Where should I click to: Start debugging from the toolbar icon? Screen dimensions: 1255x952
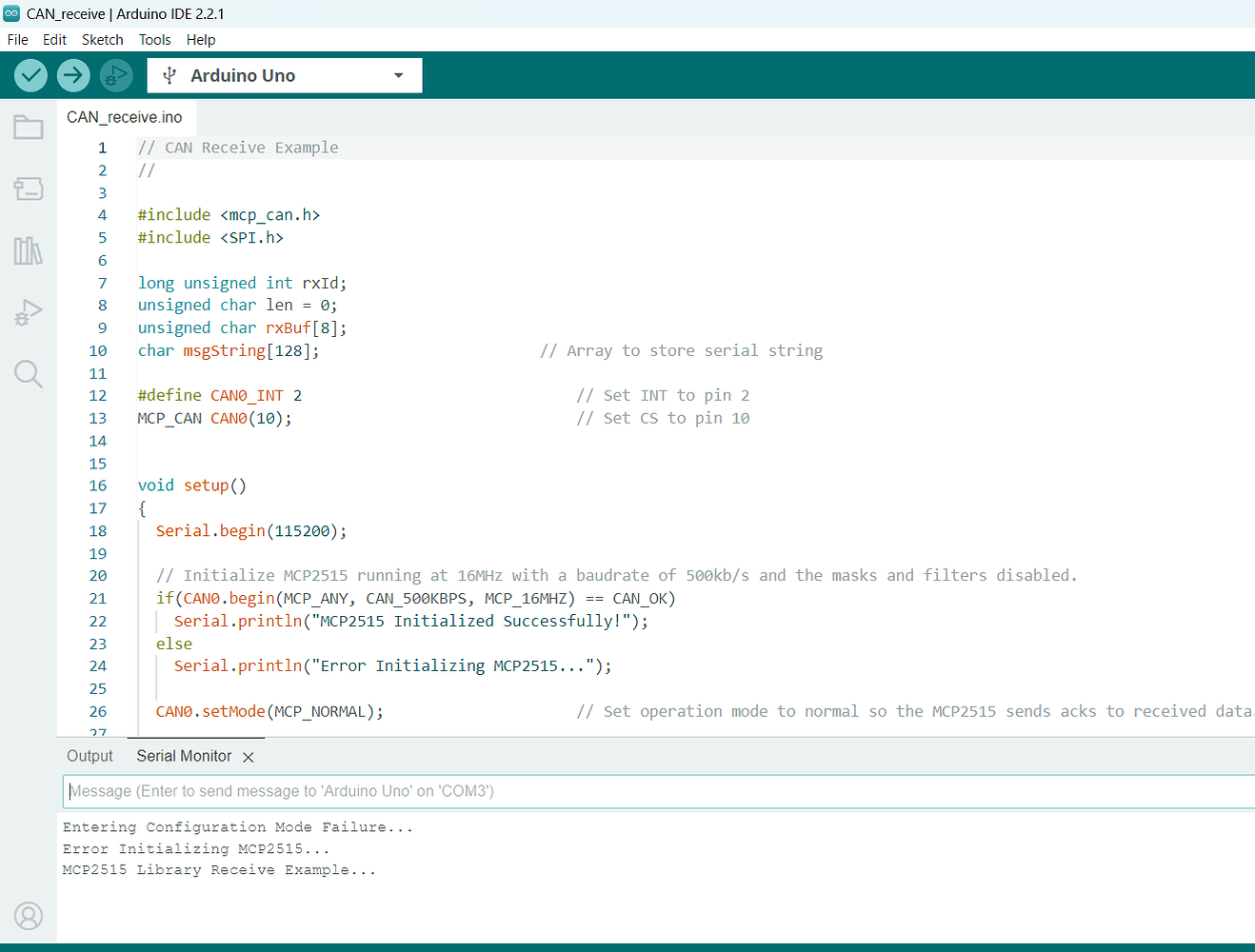(x=115, y=74)
